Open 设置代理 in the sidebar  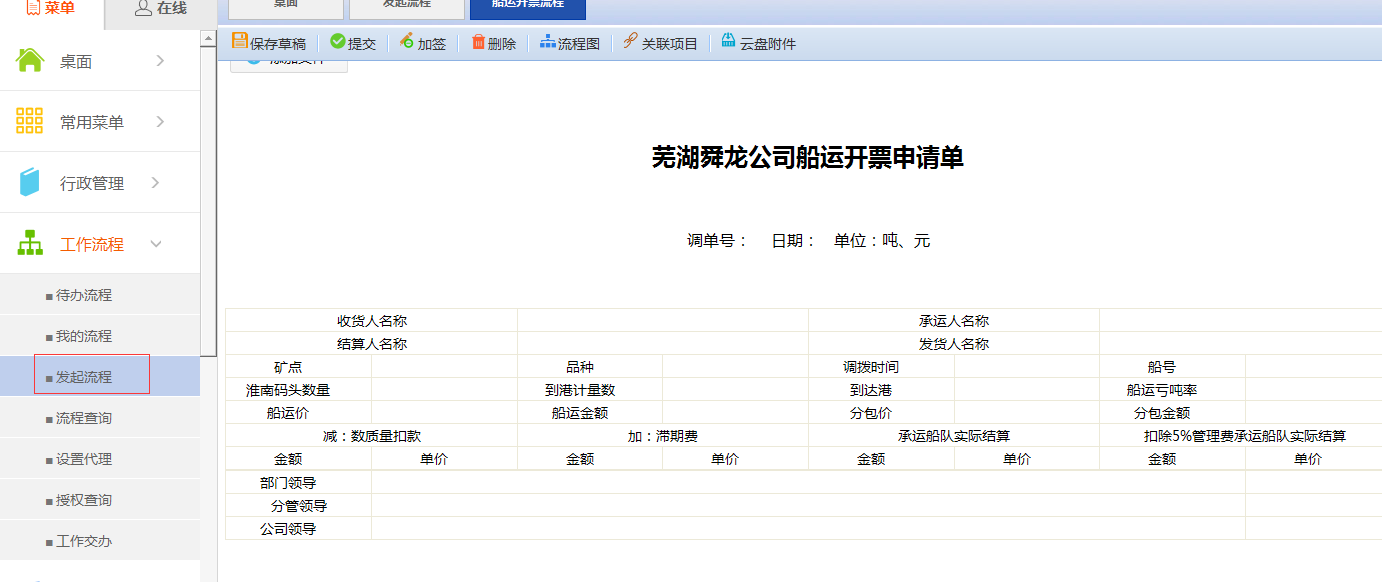point(100,459)
